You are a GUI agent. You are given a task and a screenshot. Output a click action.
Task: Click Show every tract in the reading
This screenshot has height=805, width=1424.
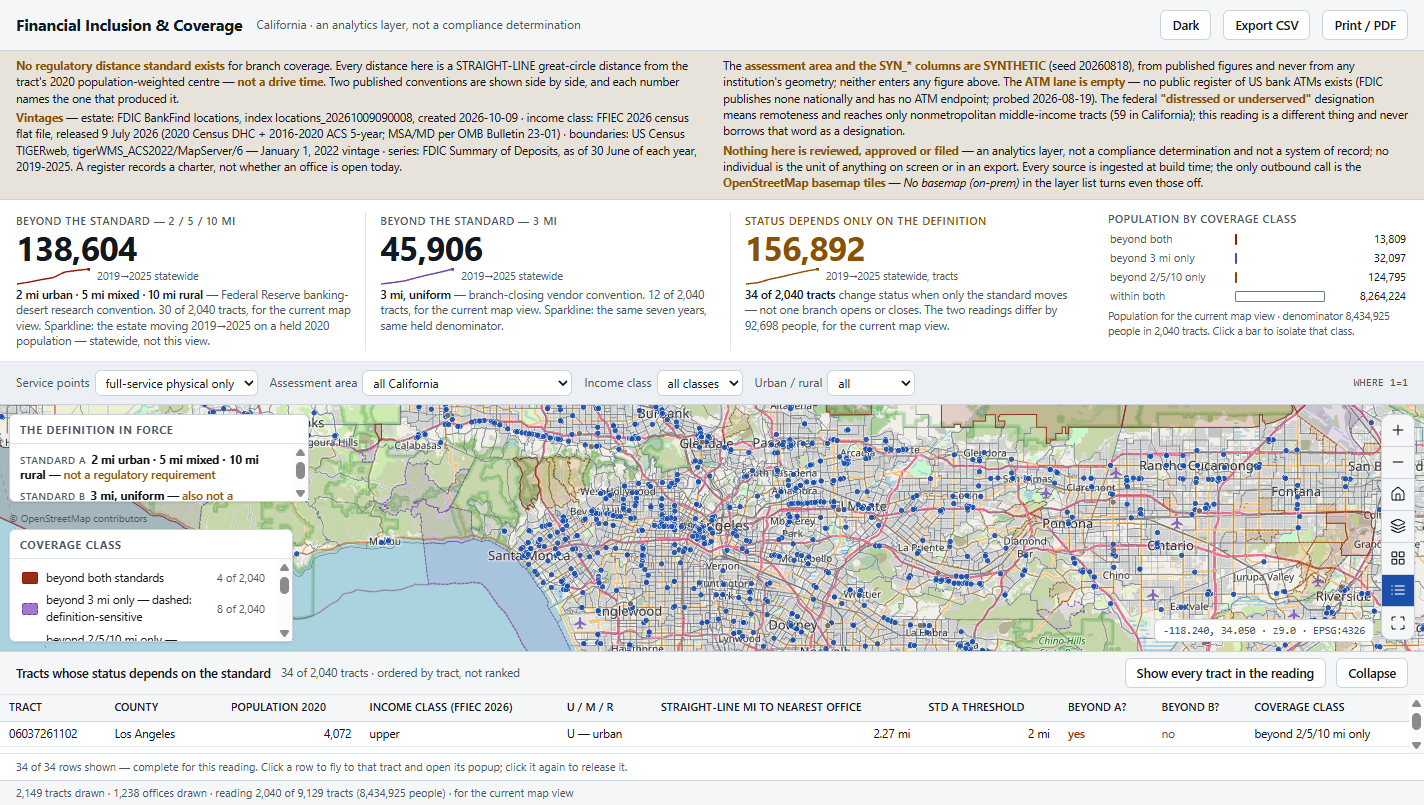[x=1225, y=673]
